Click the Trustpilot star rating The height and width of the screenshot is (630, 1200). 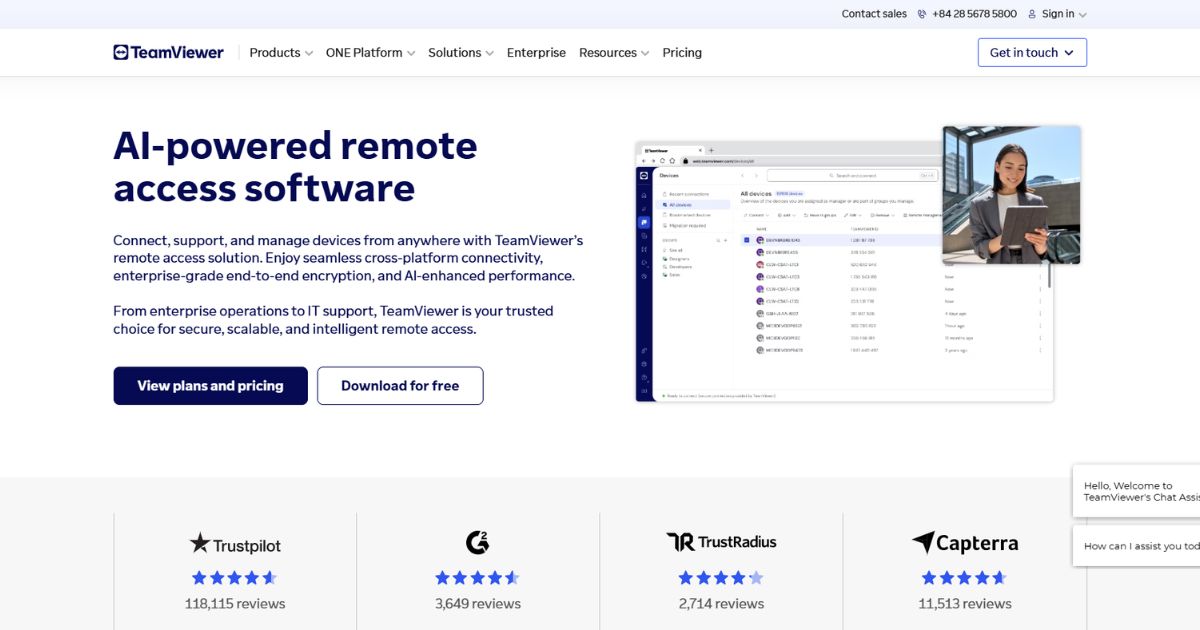(x=235, y=577)
